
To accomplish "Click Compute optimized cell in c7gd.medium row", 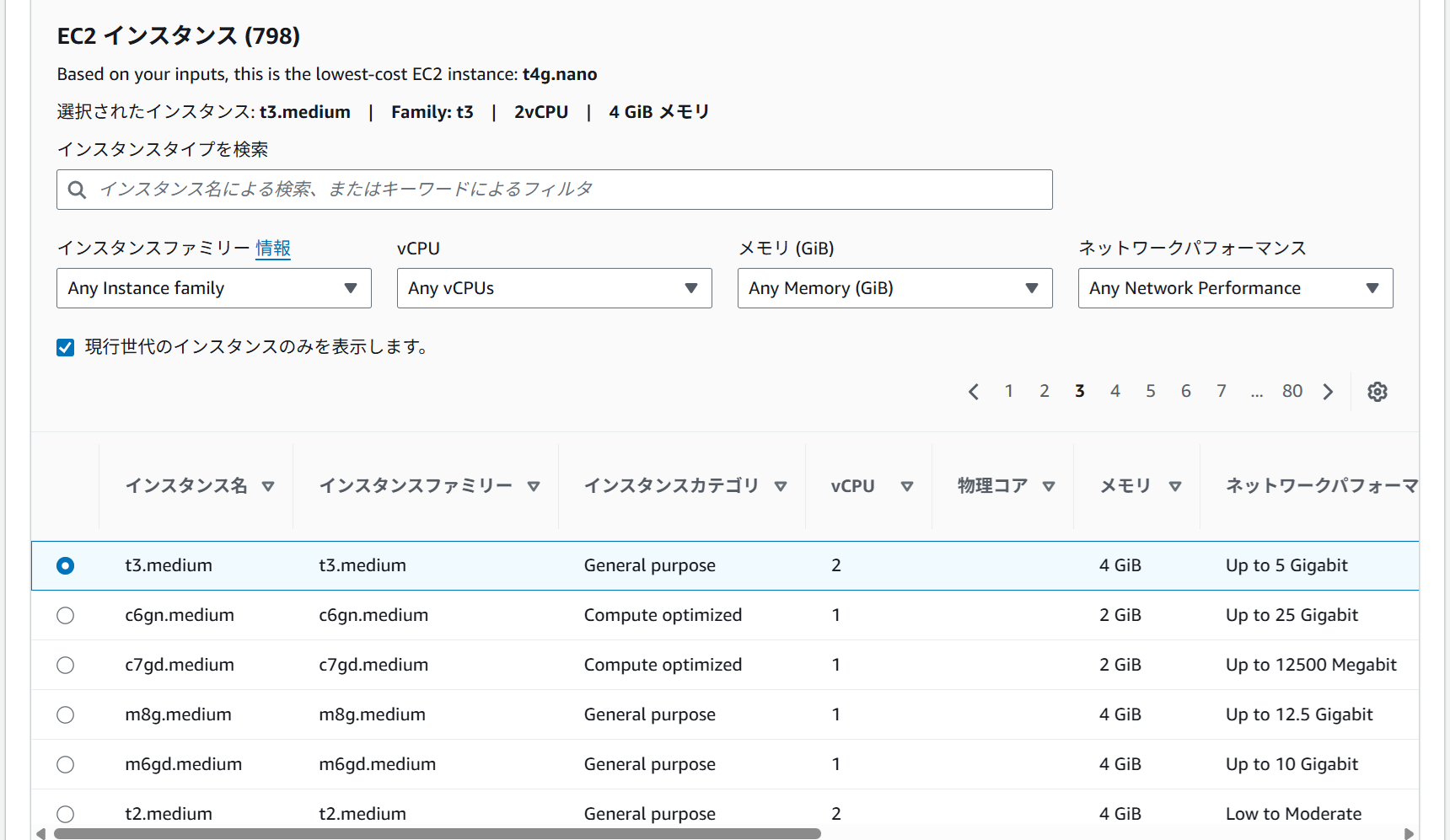I will pyautogui.click(x=663, y=665).
